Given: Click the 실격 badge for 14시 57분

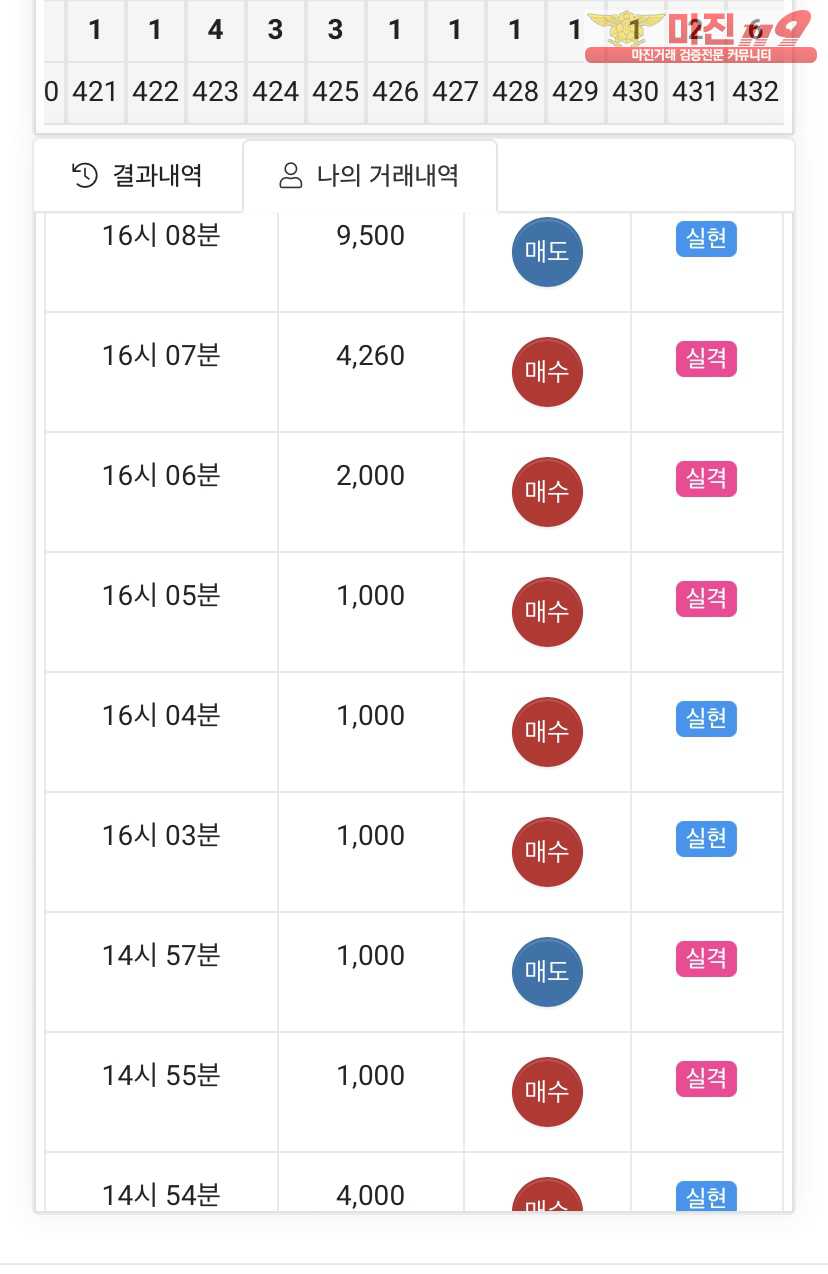Looking at the screenshot, I should [706, 959].
